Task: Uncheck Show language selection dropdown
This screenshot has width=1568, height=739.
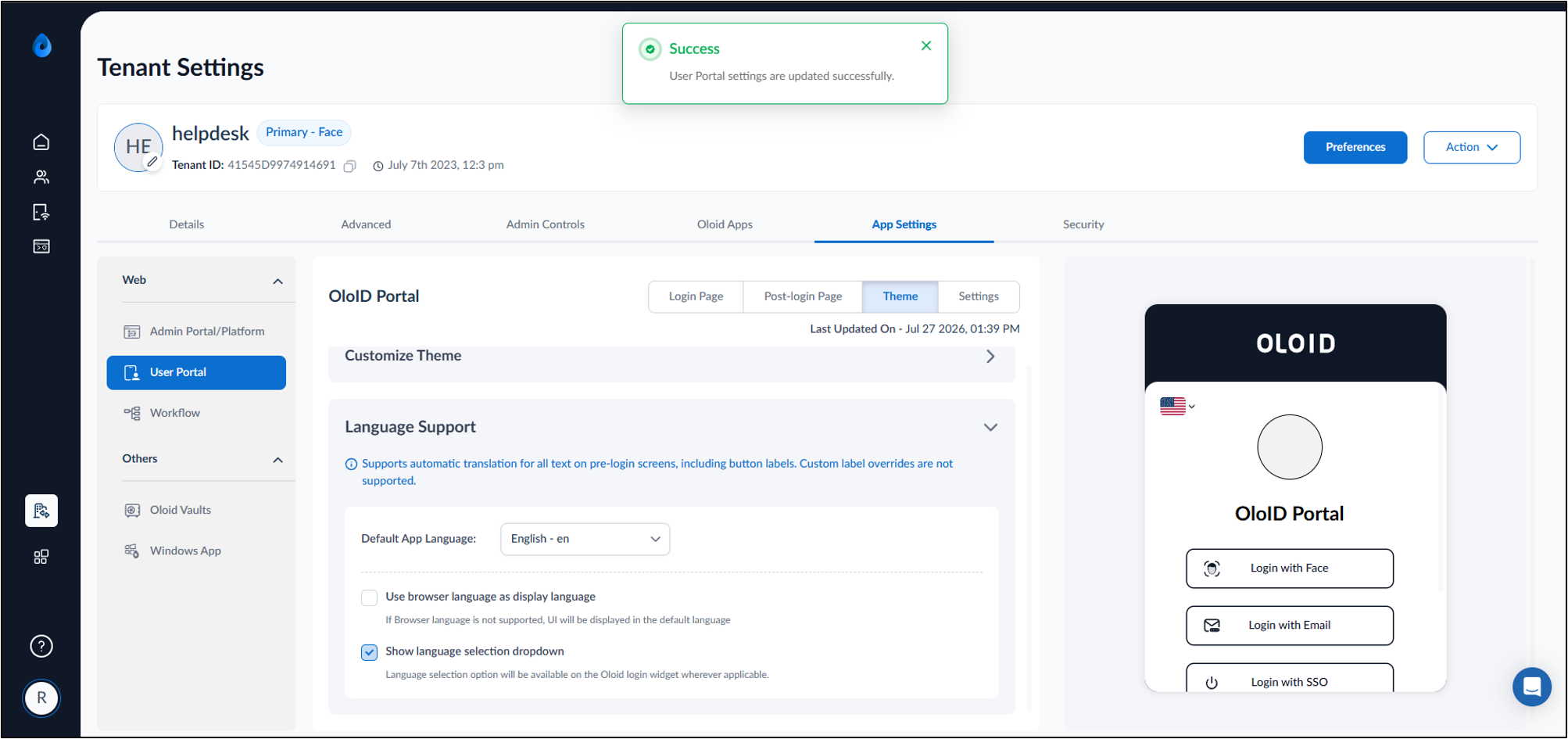Action: (x=370, y=652)
